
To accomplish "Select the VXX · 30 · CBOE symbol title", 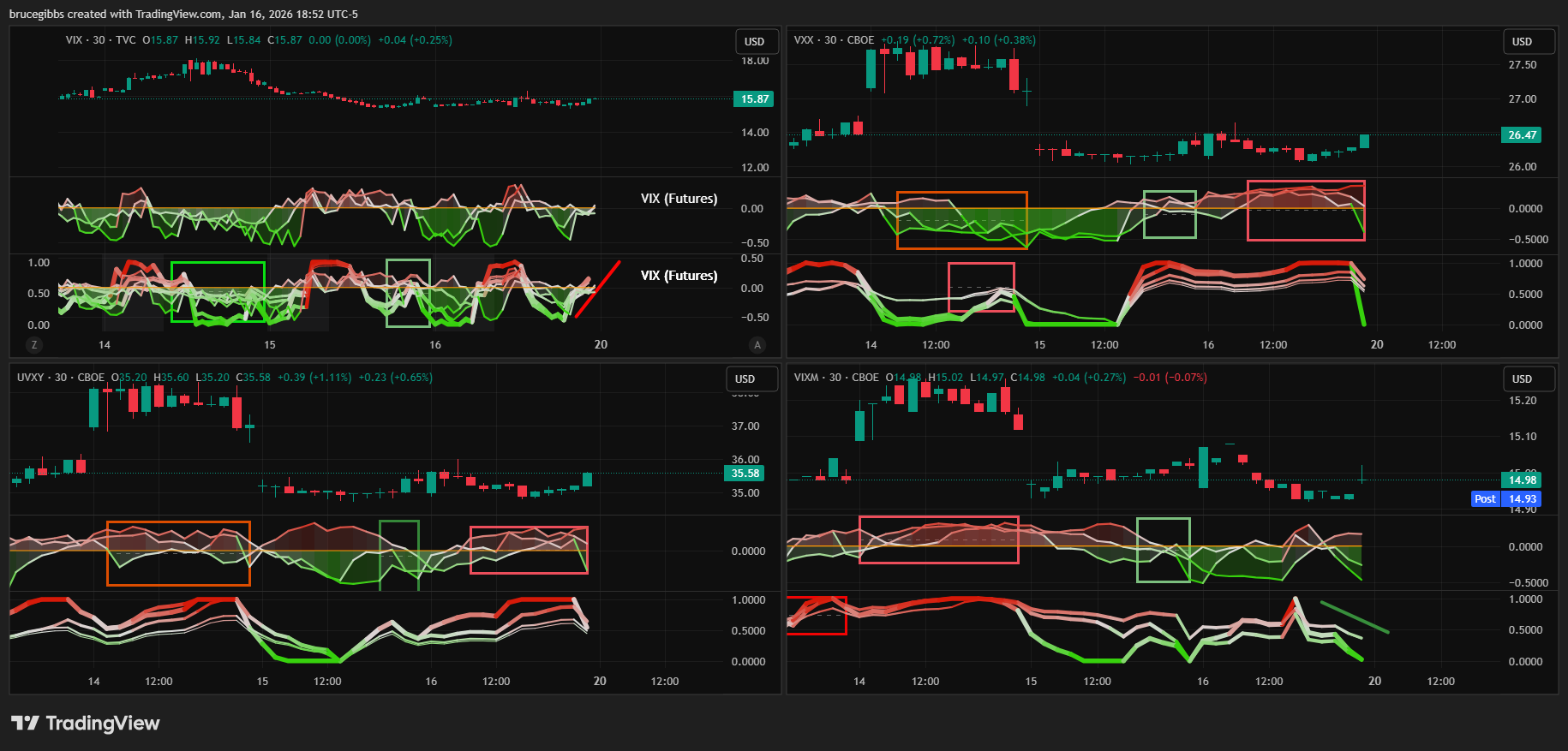I will click(834, 40).
